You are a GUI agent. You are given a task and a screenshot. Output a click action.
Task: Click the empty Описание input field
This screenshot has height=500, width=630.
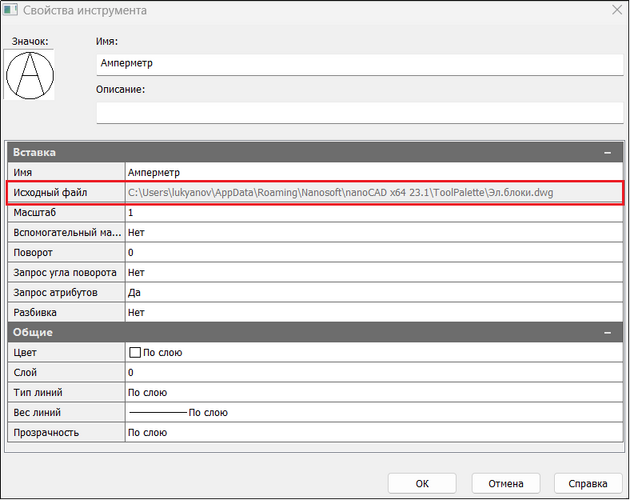(360, 113)
